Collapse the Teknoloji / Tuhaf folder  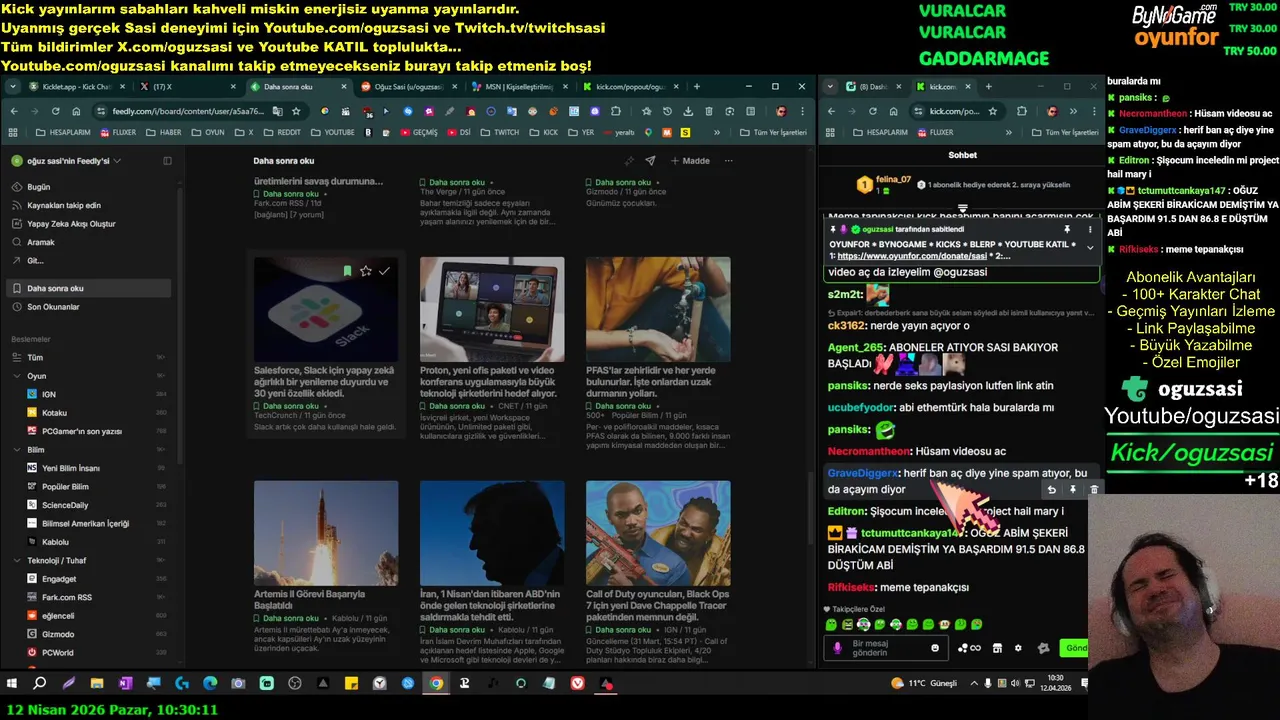(x=16, y=560)
